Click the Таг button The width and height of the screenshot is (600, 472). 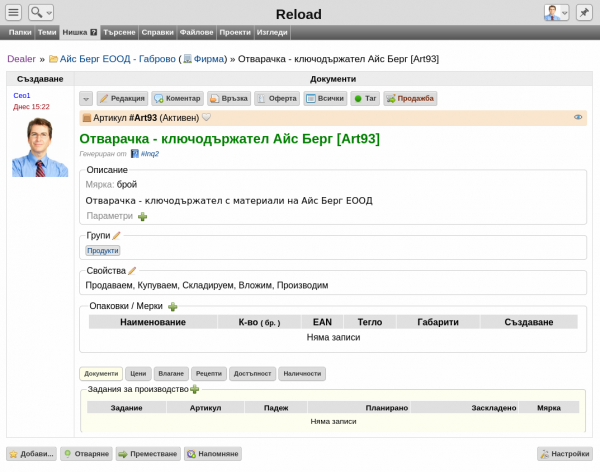pos(365,99)
